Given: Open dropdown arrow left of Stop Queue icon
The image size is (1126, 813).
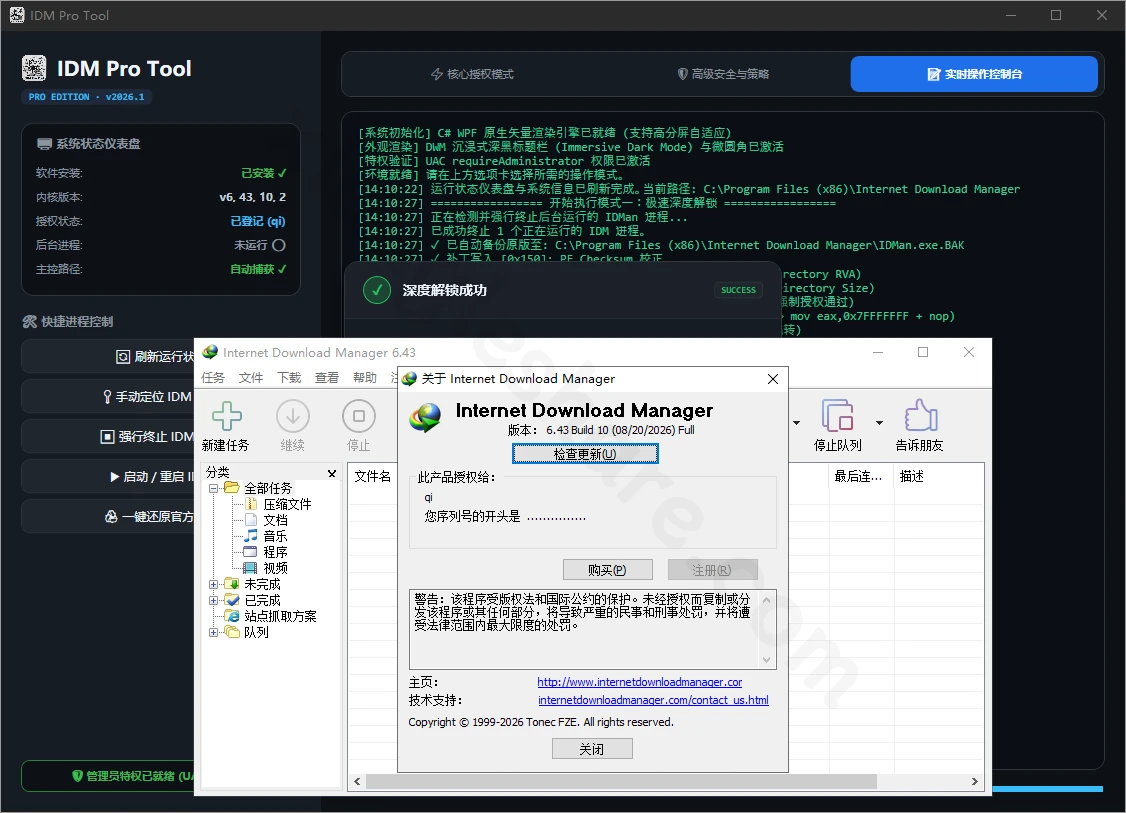Looking at the screenshot, I should pyautogui.click(x=796, y=422).
